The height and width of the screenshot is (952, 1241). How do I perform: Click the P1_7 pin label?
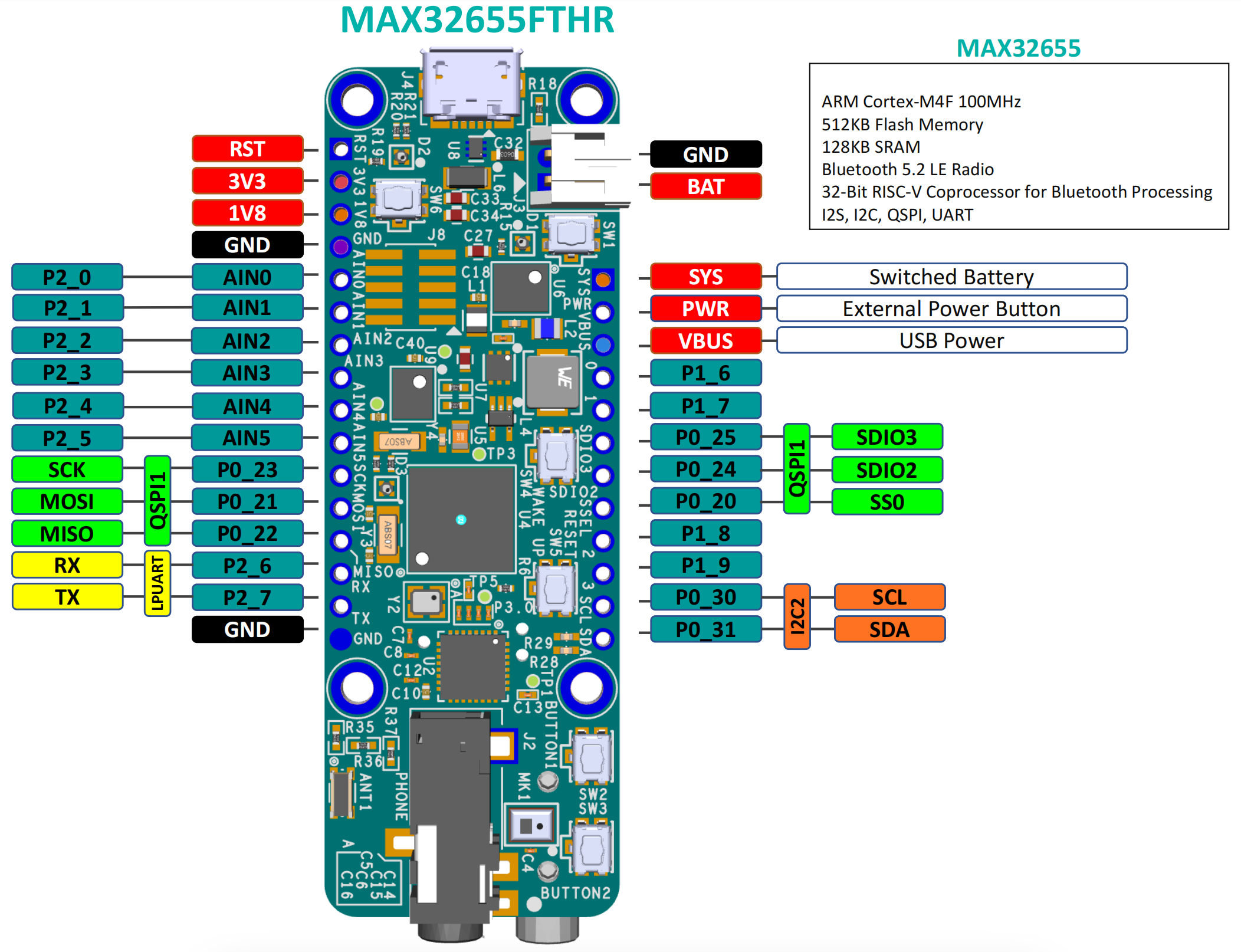tap(706, 406)
